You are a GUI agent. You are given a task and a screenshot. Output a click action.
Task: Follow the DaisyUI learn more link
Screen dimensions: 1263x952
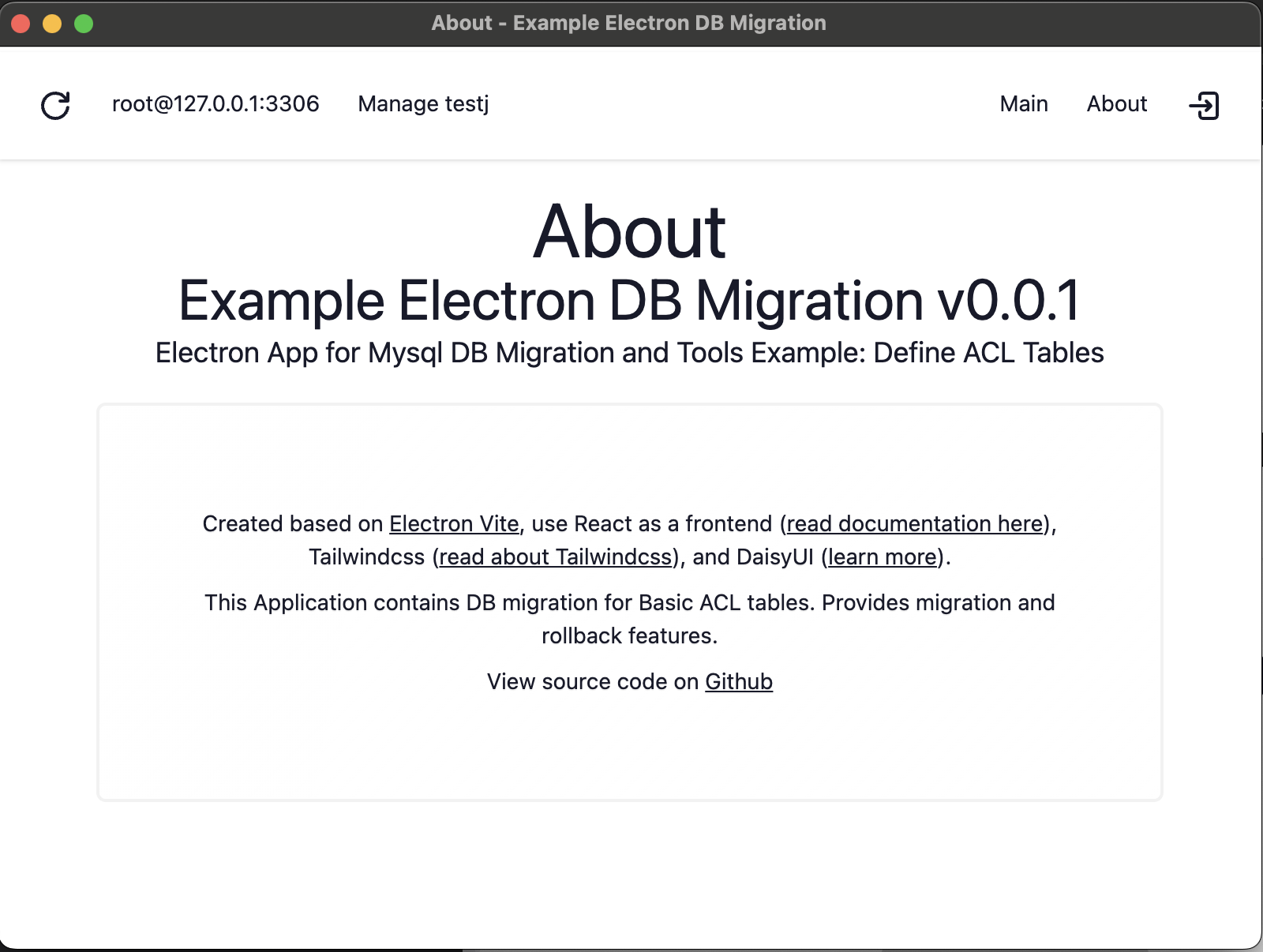(883, 557)
